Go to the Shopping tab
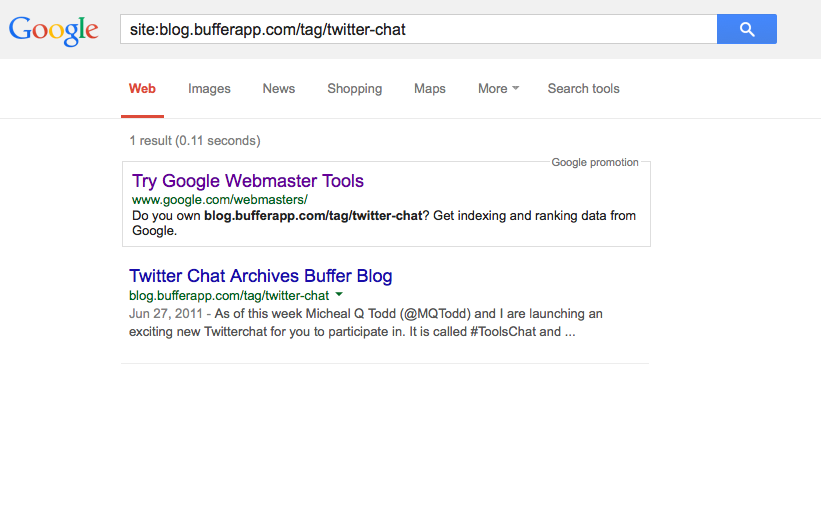The image size is (821, 517). pyautogui.click(x=355, y=89)
